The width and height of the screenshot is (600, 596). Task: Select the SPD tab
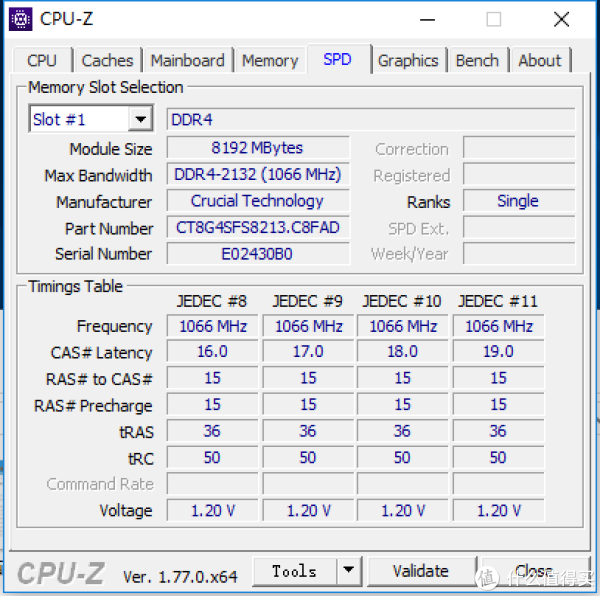click(338, 59)
